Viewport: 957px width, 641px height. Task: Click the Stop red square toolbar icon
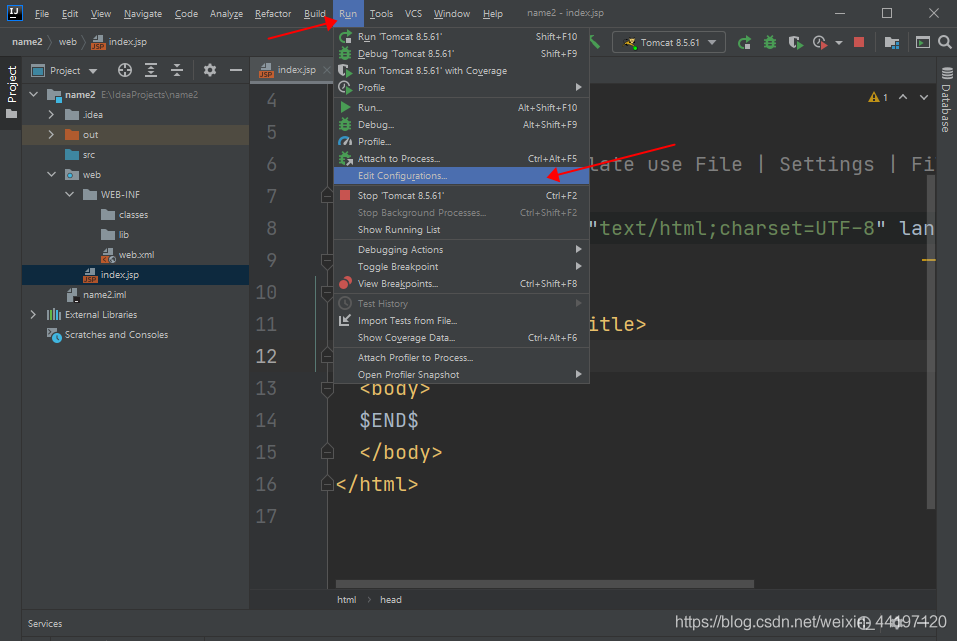tap(858, 43)
